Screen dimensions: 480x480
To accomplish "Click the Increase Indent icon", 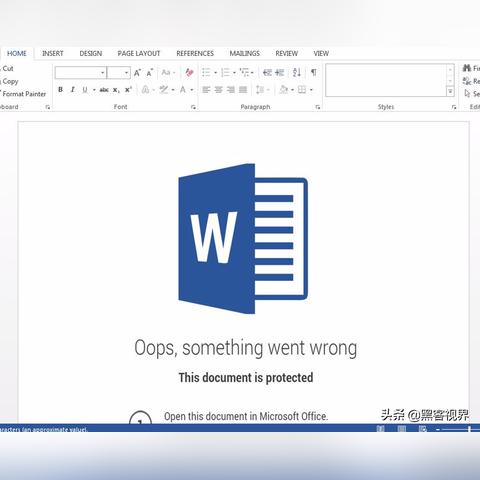I will point(280,72).
